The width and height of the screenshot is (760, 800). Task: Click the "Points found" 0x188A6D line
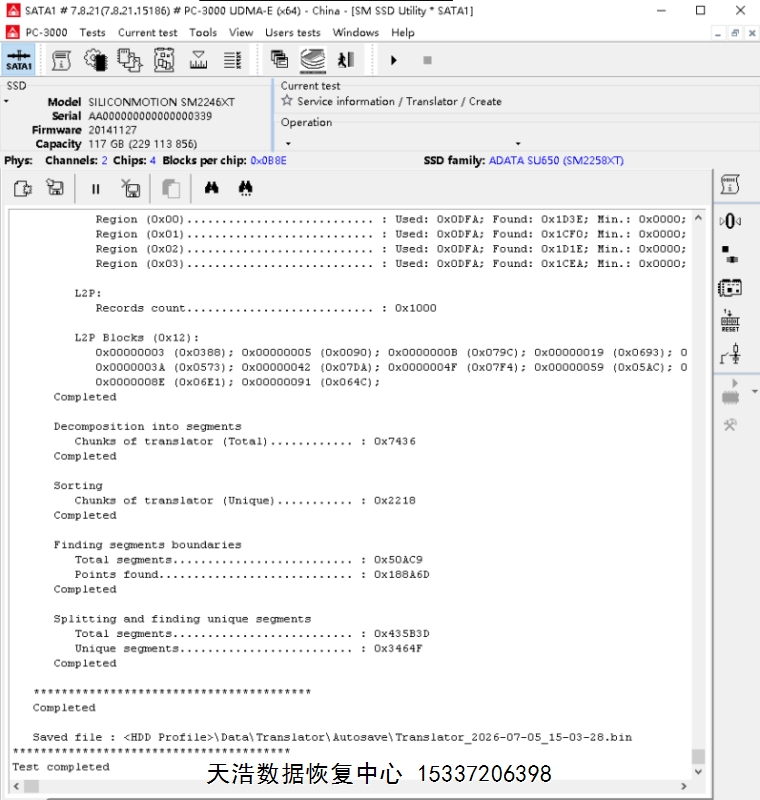(x=252, y=574)
